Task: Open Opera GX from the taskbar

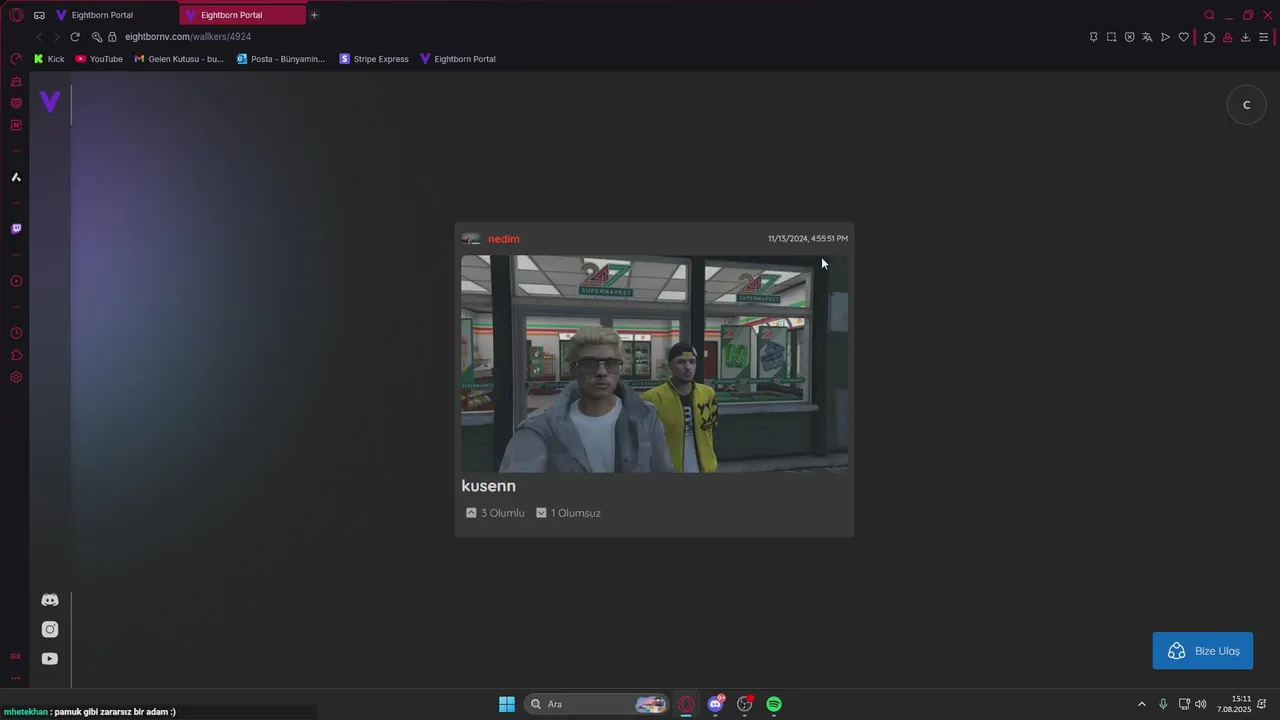Action: tap(686, 704)
